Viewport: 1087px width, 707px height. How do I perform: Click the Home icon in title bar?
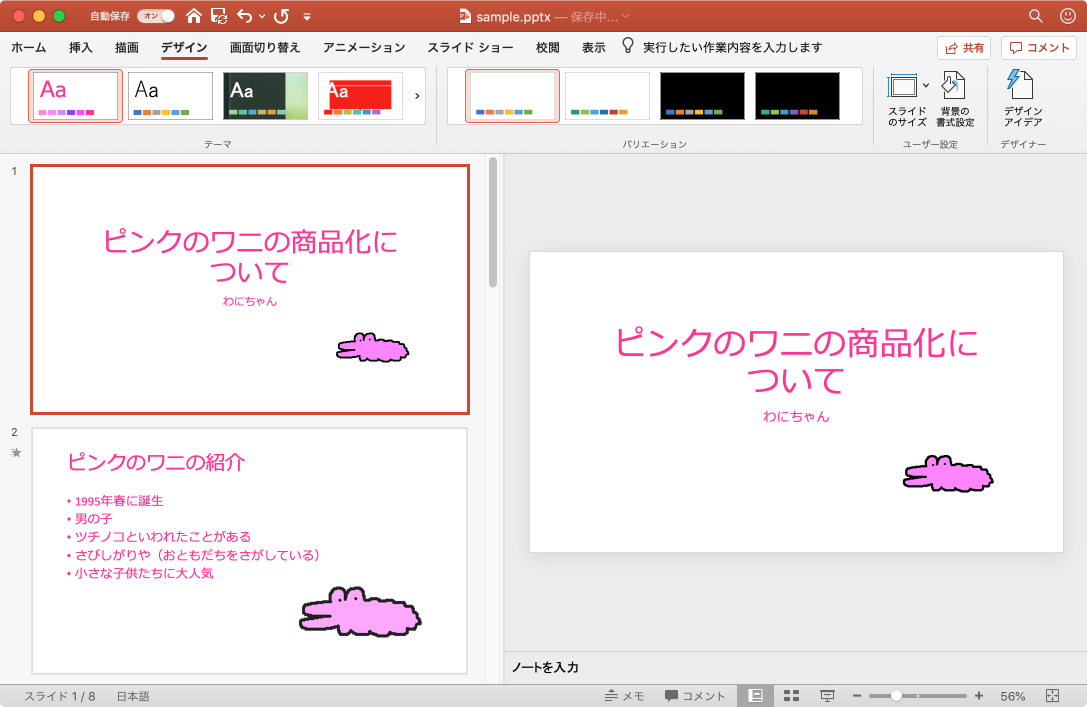click(x=194, y=16)
